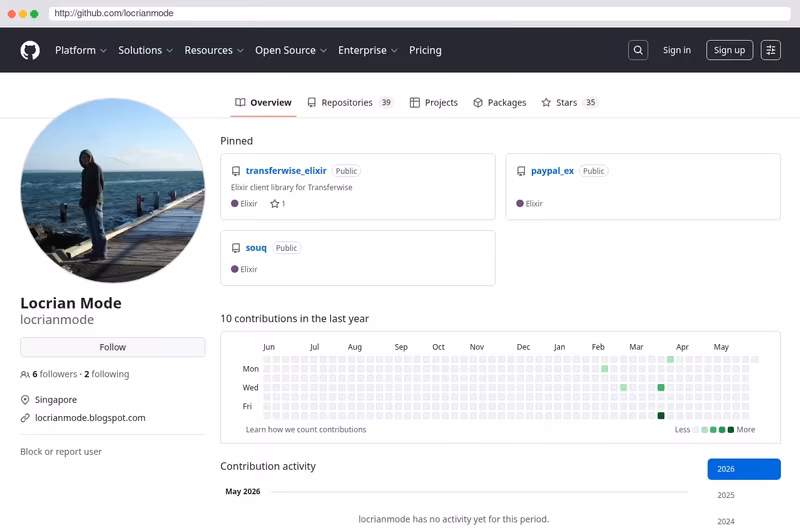800x528 pixels.
Task: Click the blog link chain icon
Action: pos(25,418)
